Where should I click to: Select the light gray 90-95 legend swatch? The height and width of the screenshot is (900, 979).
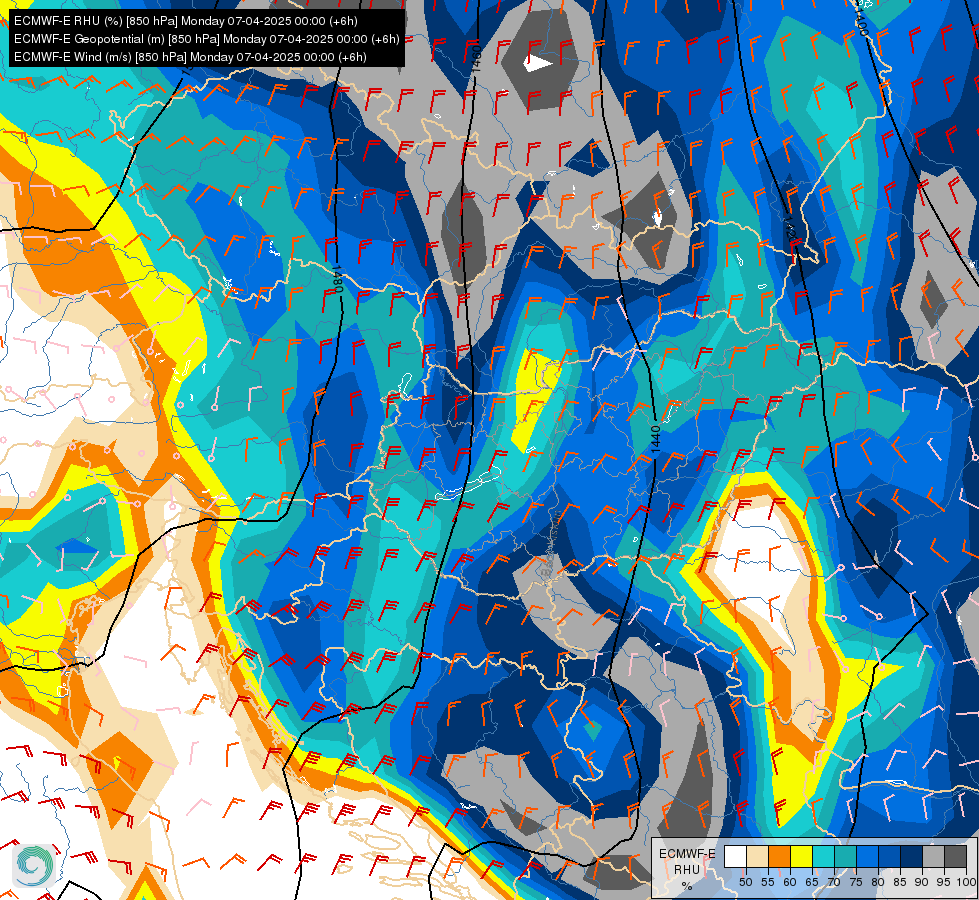933,857
